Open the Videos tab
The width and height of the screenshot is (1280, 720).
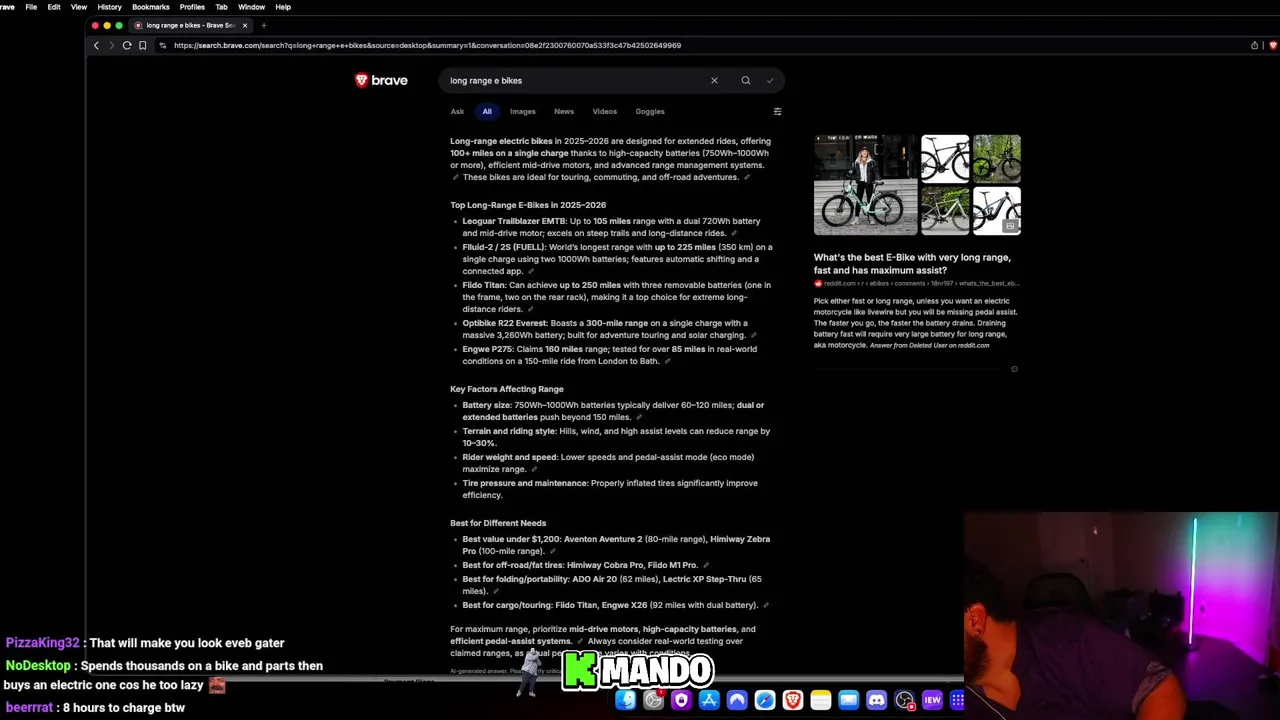[604, 111]
